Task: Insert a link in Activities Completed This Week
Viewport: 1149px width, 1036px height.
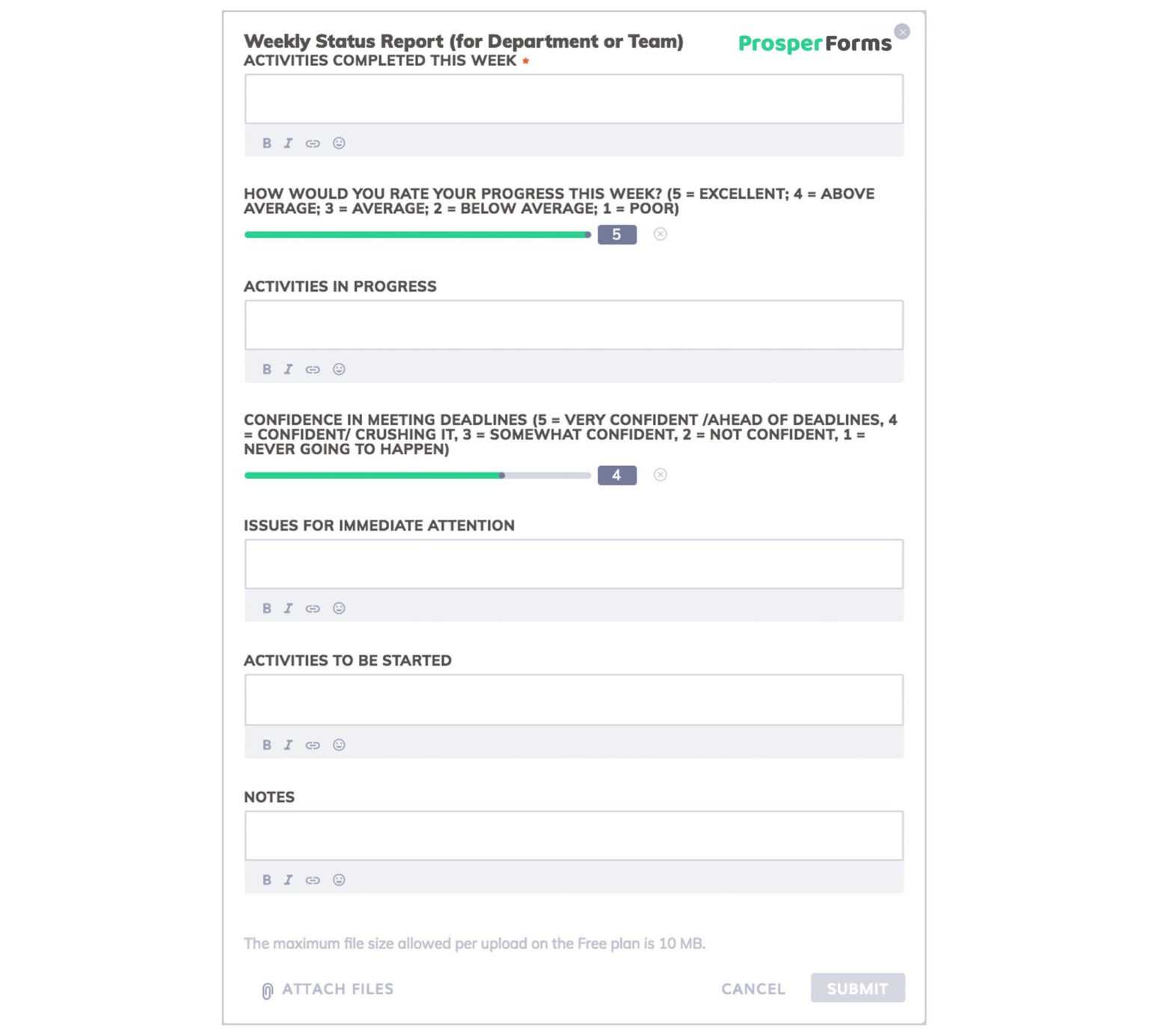Action: click(313, 143)
